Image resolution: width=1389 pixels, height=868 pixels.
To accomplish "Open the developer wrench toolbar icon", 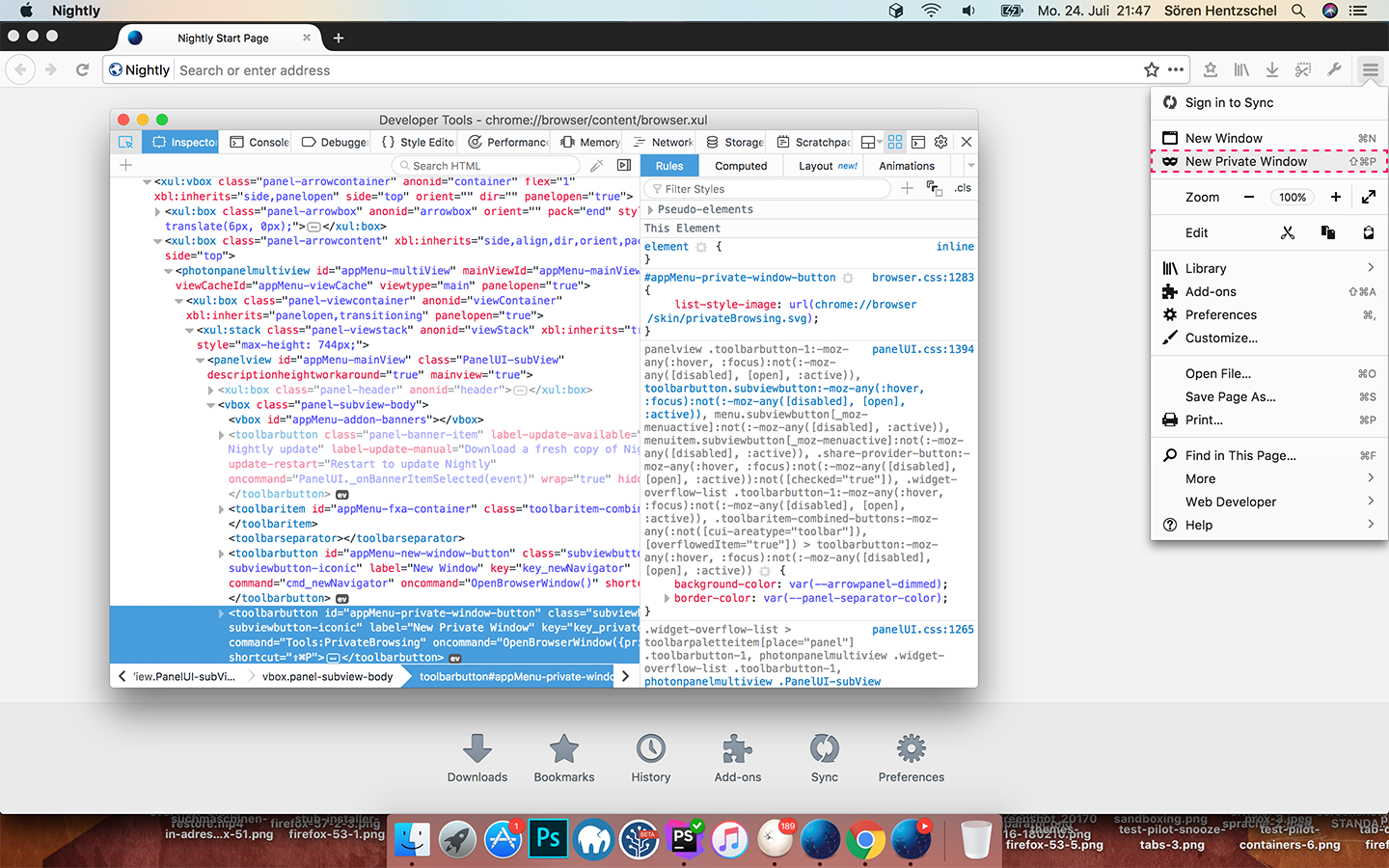I will [x=1334, y=69].
